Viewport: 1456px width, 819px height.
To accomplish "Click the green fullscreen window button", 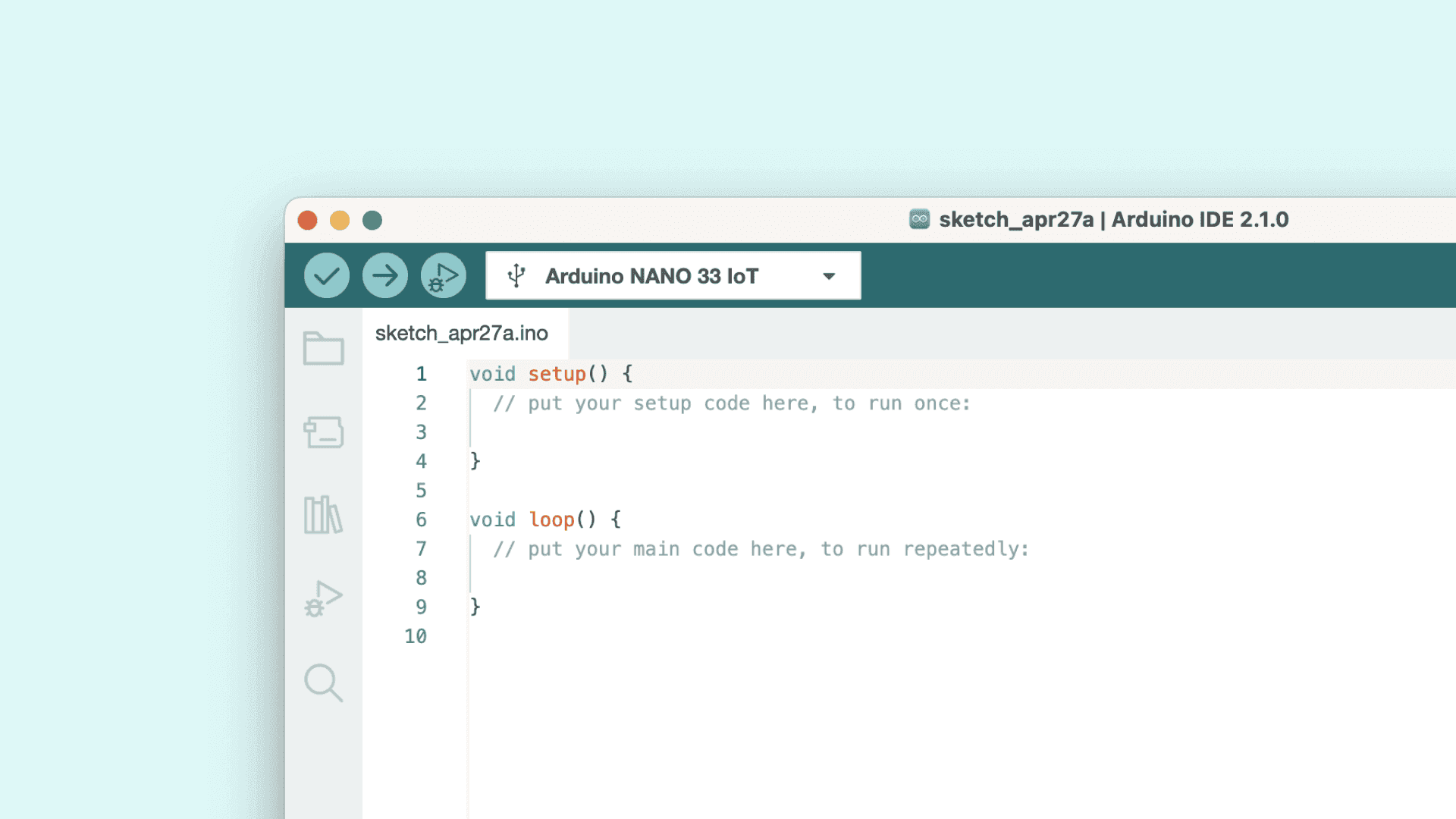I will (x=372, y=221).
